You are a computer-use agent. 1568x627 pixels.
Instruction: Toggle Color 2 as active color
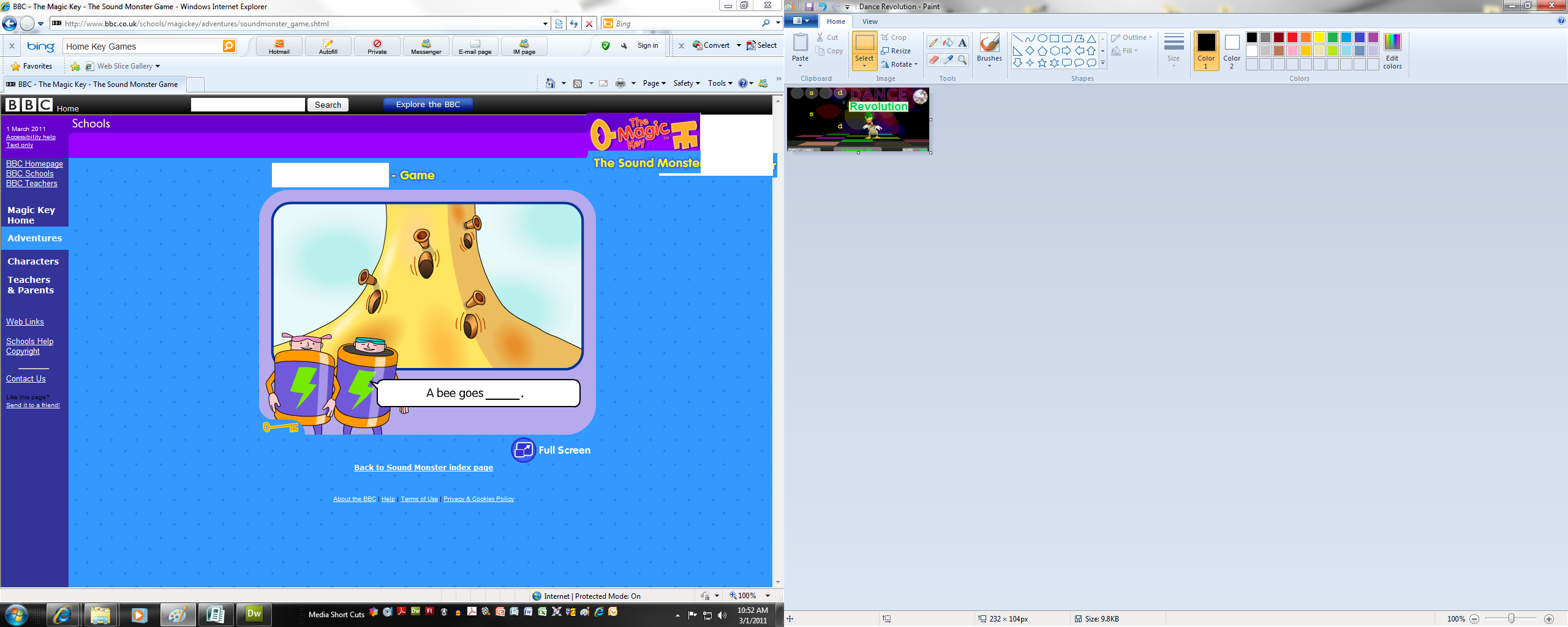pos(1232,51)
